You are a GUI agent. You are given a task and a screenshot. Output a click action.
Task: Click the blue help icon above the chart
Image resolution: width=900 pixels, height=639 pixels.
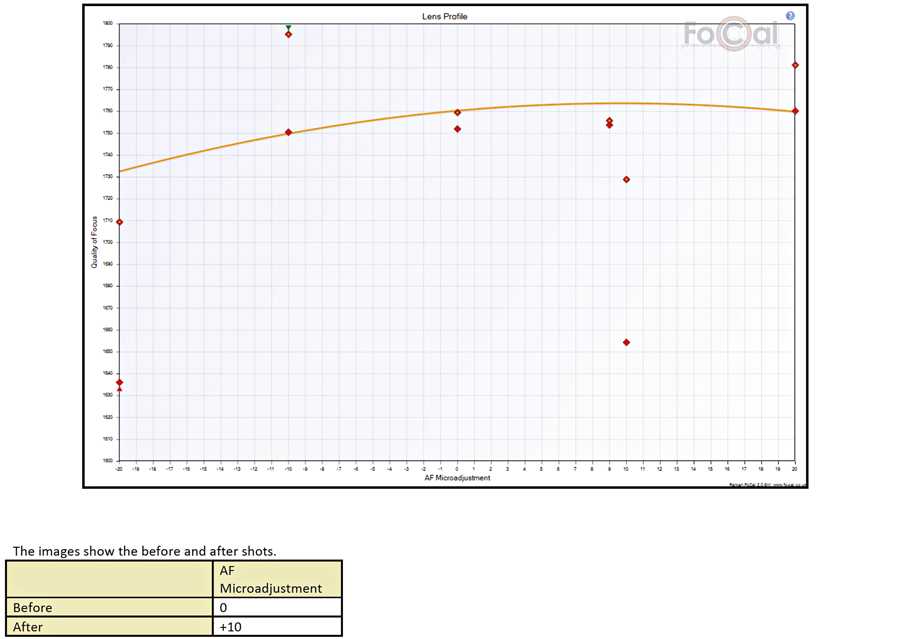click(x=790, y=16)
